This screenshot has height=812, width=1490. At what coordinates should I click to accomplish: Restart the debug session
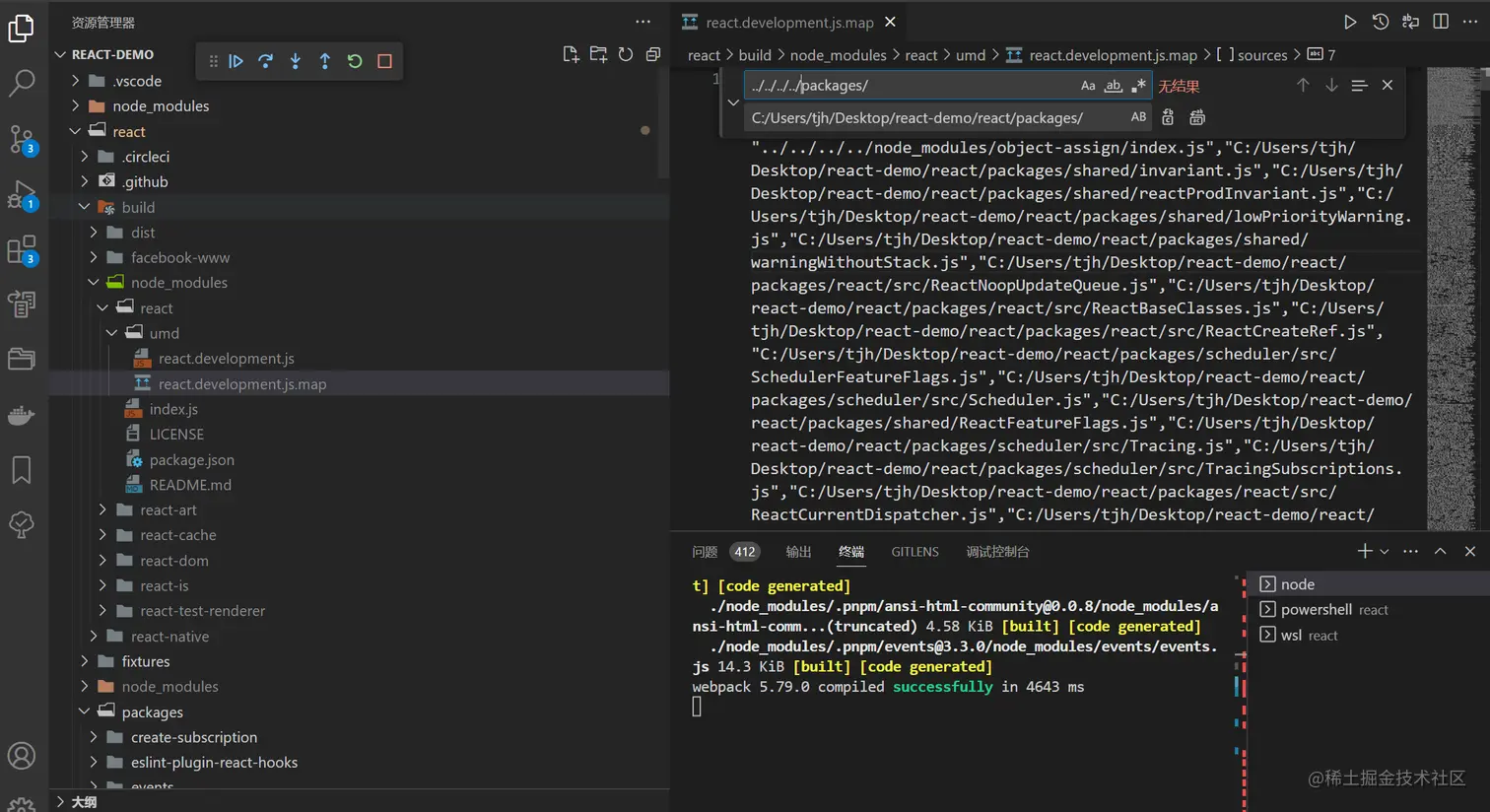click(355, 61)
